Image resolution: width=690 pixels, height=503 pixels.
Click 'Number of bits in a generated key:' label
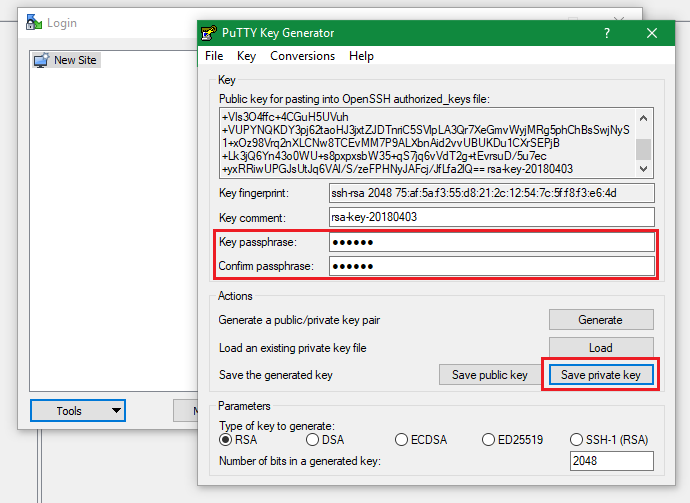pyautogui.click(x=300, y=461)
